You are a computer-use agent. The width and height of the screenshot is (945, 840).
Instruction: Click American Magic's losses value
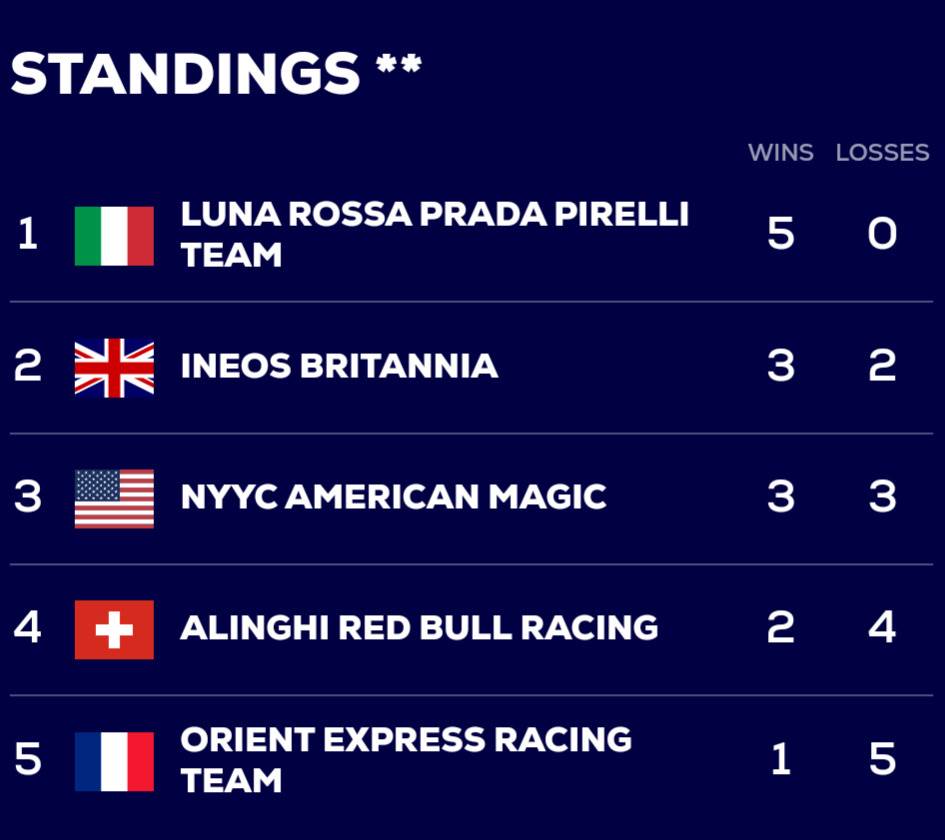882,497
